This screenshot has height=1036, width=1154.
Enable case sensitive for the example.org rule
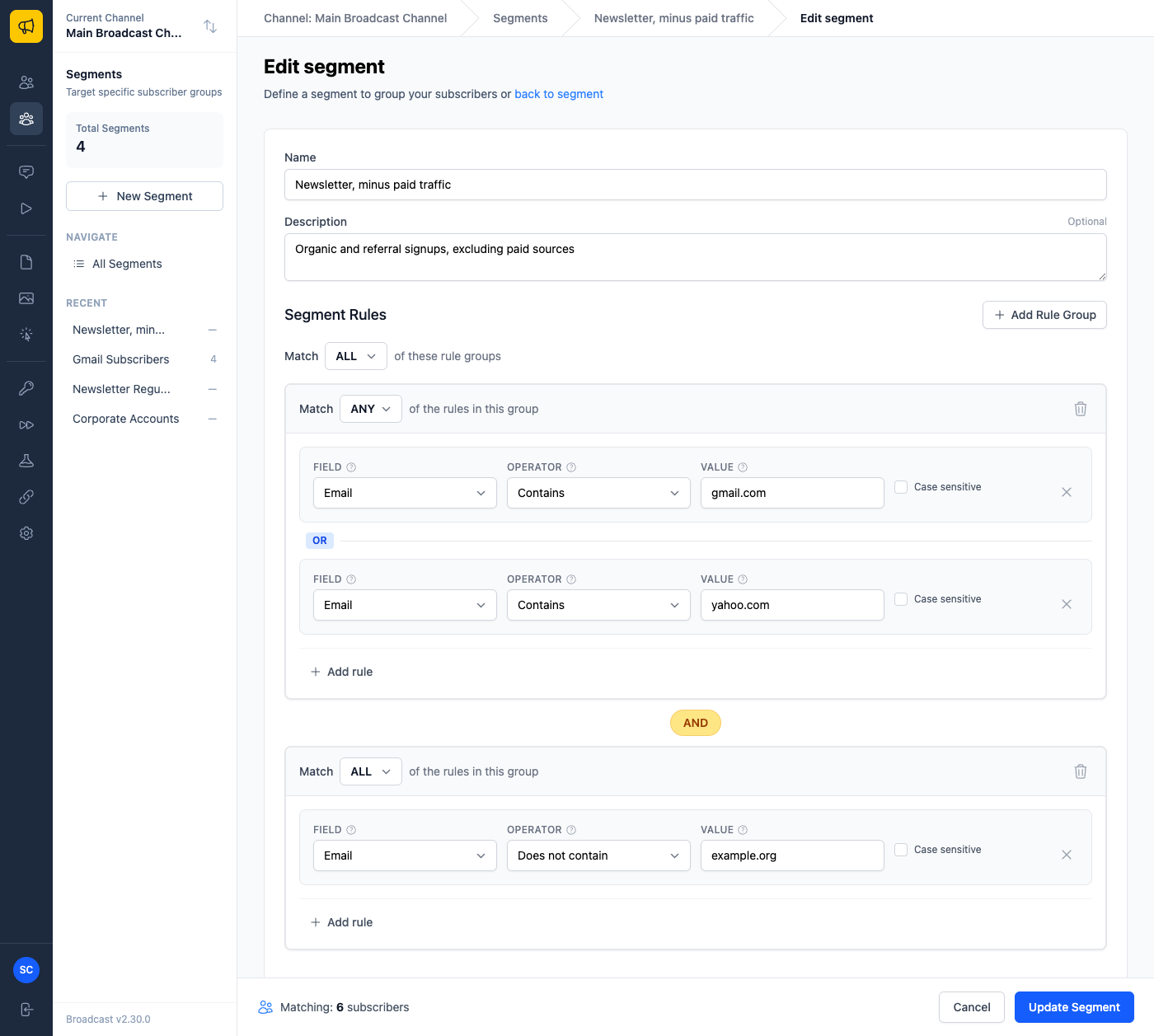(901, 850)
